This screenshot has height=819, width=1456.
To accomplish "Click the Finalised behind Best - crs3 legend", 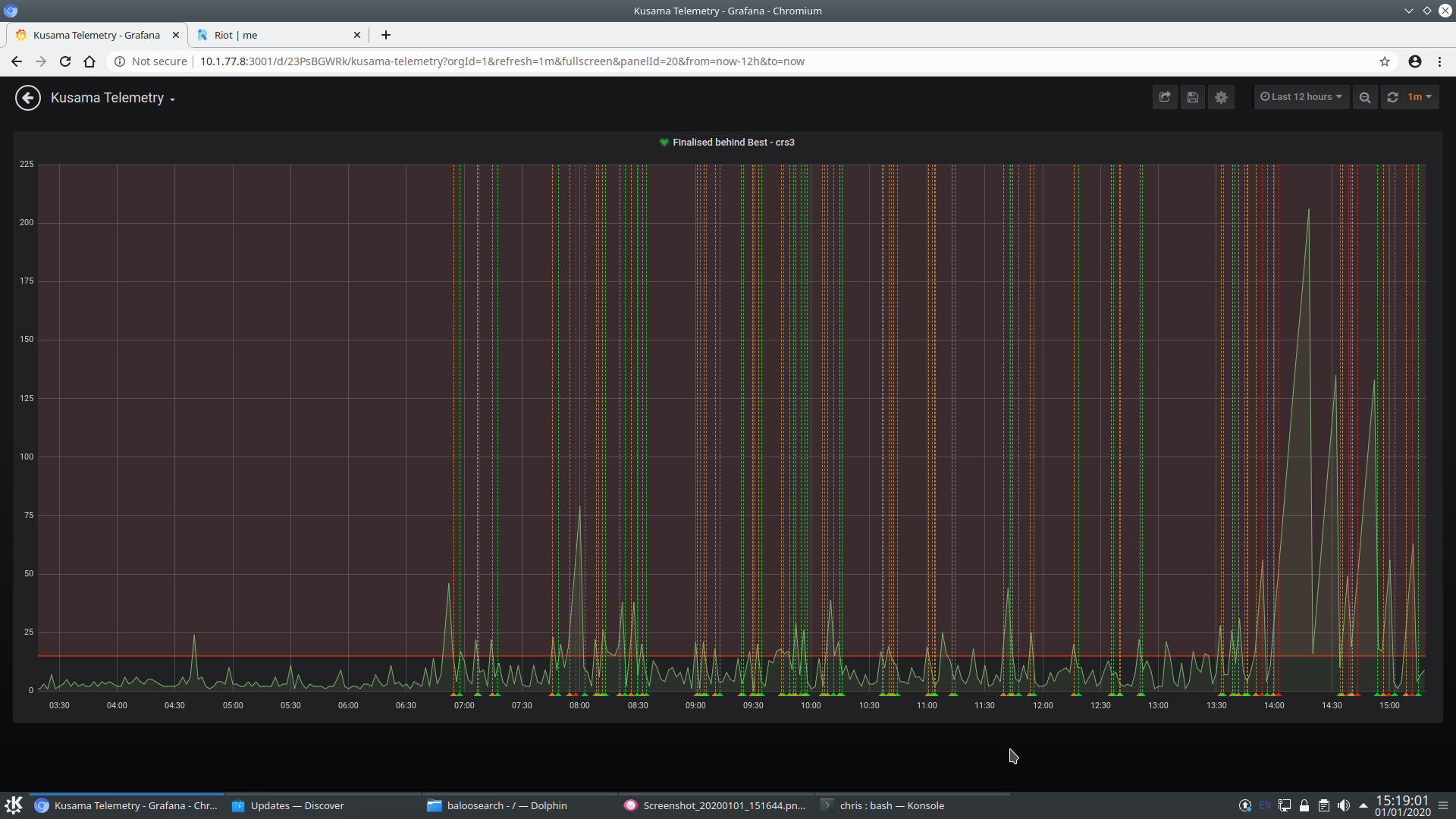I will tap(726, 142).
